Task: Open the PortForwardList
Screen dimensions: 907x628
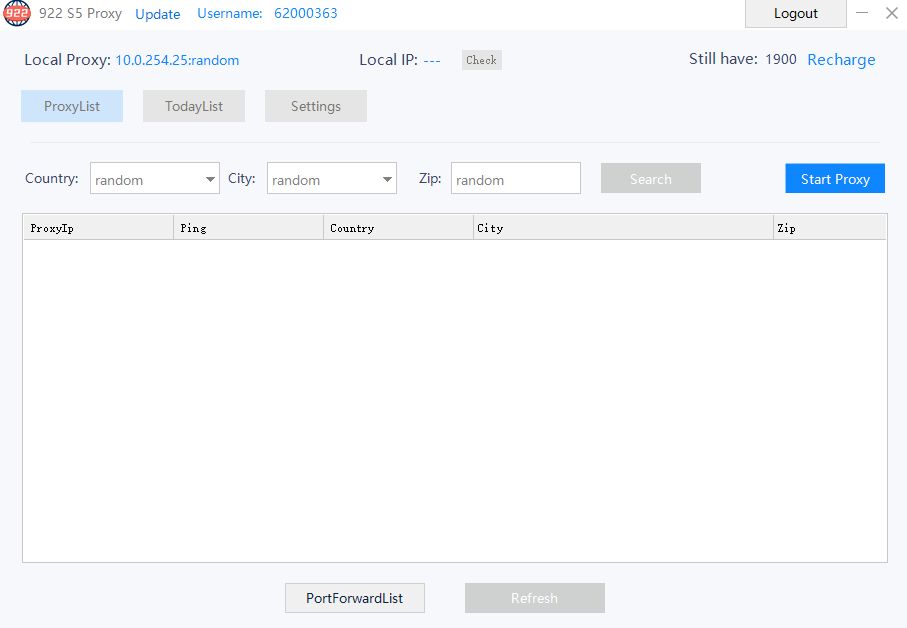Action: [x=355, y=598]
